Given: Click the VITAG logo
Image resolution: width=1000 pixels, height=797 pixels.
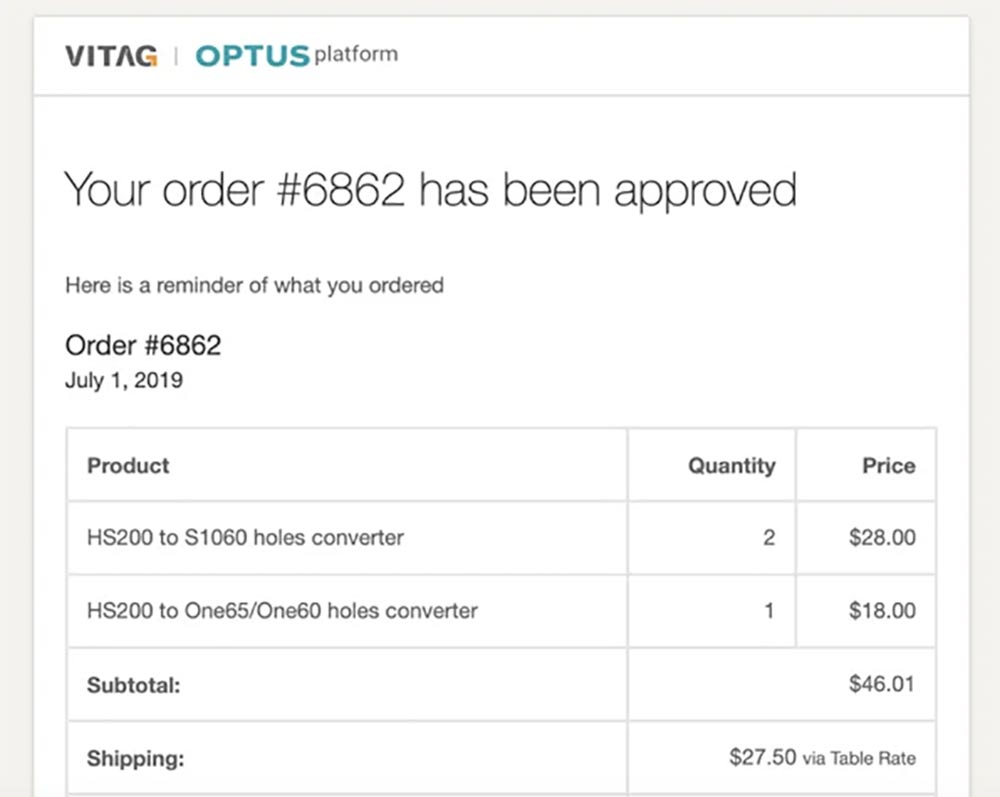Looking at the screenshot, I should 111,56.
